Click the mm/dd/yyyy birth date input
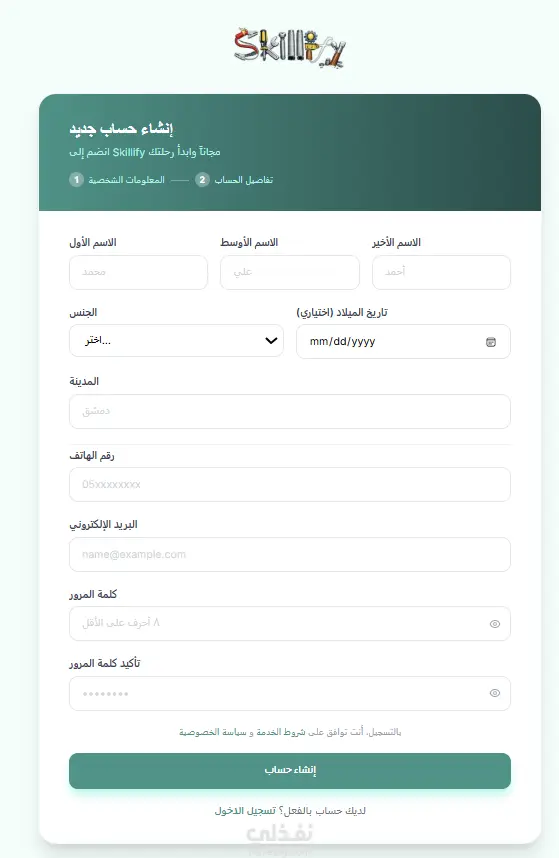Image resolution: width=559 pixels, height=858 pixels. tap(403, 342)
